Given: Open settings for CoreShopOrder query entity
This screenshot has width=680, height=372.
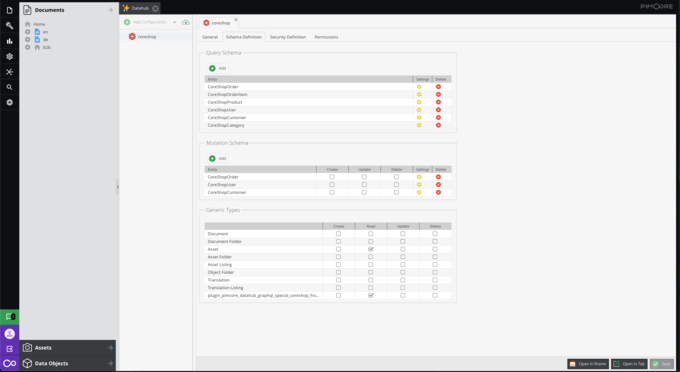Looking at the screenshot, I should pos(419,87).
